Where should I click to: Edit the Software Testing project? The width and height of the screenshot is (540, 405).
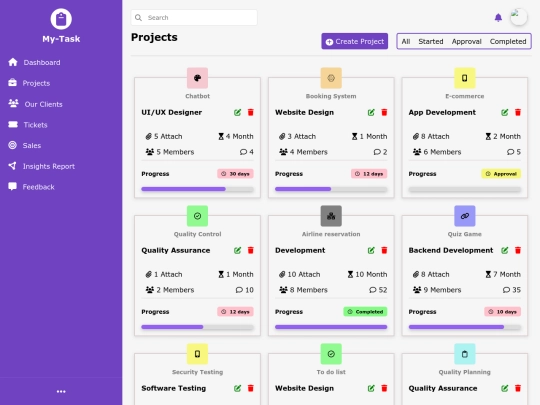pos(237,388)
